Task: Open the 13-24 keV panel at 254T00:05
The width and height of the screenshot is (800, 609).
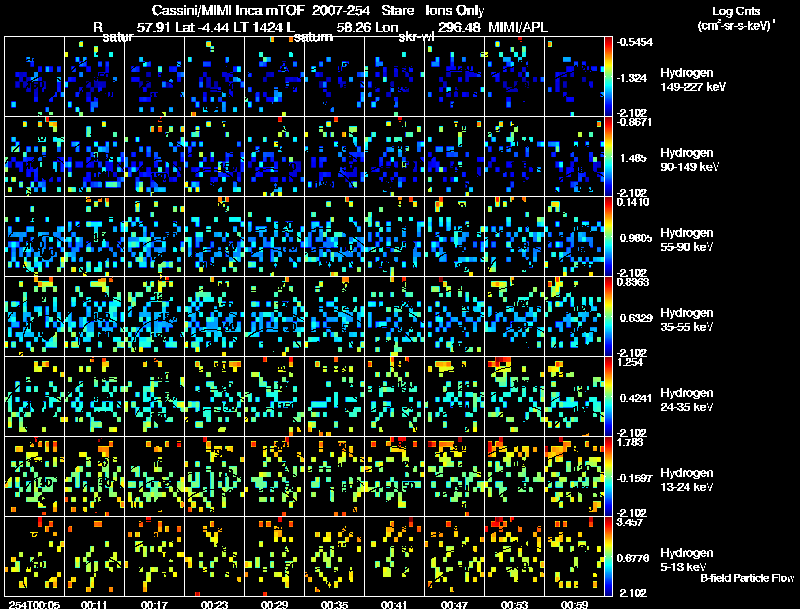Action: tap(35, 477)
